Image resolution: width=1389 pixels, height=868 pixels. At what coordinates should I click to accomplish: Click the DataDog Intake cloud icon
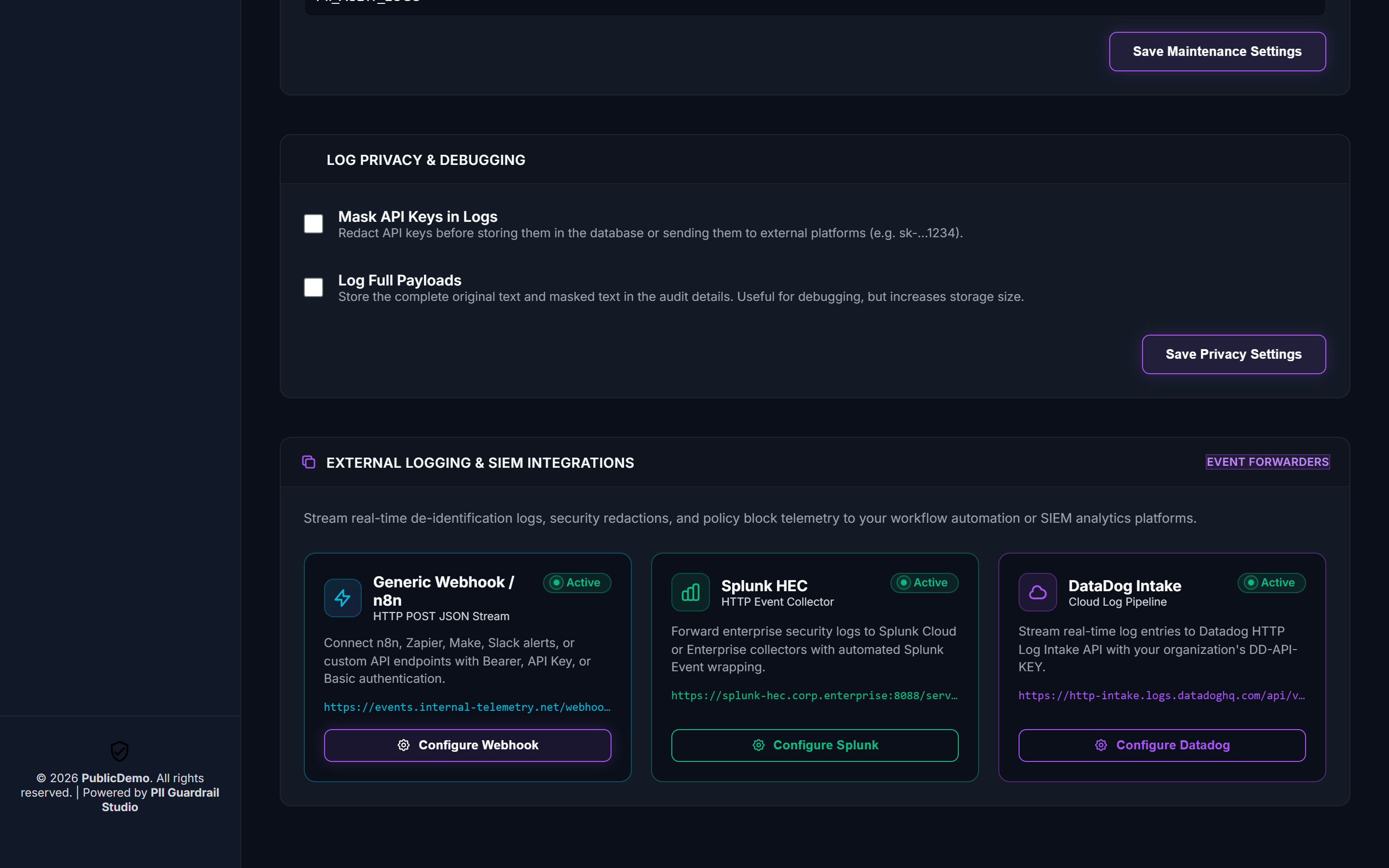coord(1038,592)
